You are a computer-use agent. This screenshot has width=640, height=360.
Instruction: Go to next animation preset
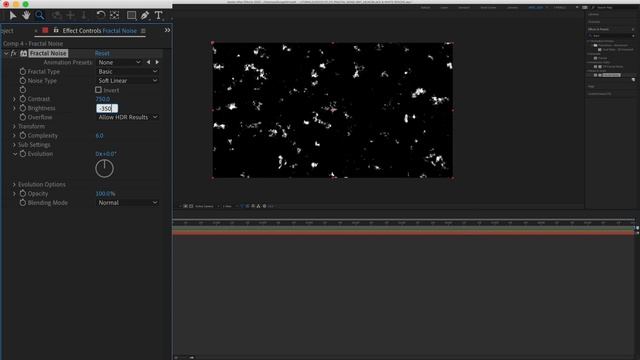(157, 62)
